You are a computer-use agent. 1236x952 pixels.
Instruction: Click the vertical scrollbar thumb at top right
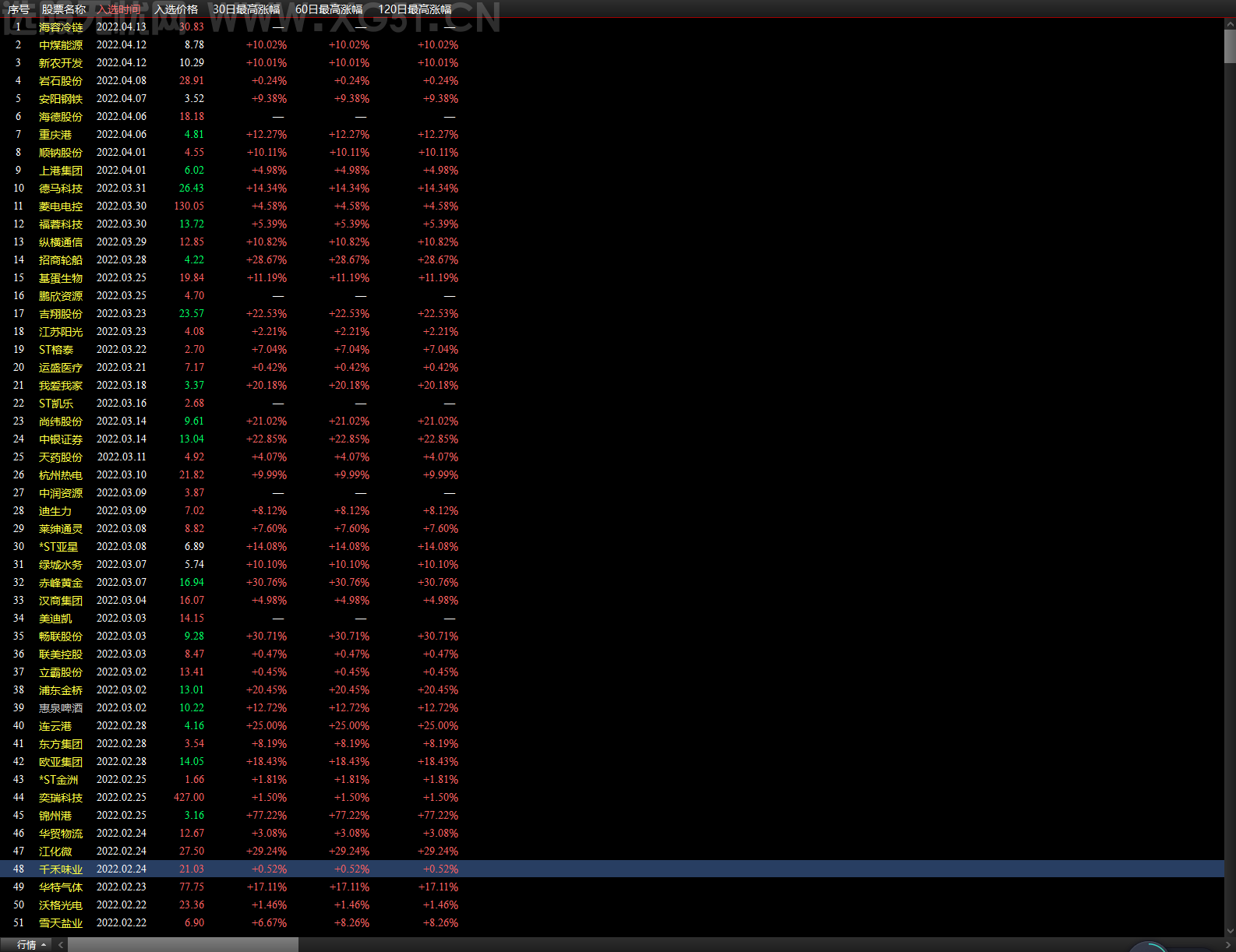coord(1230,46)
